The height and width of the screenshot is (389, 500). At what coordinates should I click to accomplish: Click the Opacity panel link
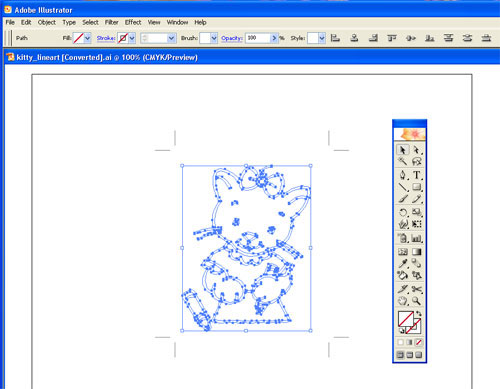coord(232,38)
